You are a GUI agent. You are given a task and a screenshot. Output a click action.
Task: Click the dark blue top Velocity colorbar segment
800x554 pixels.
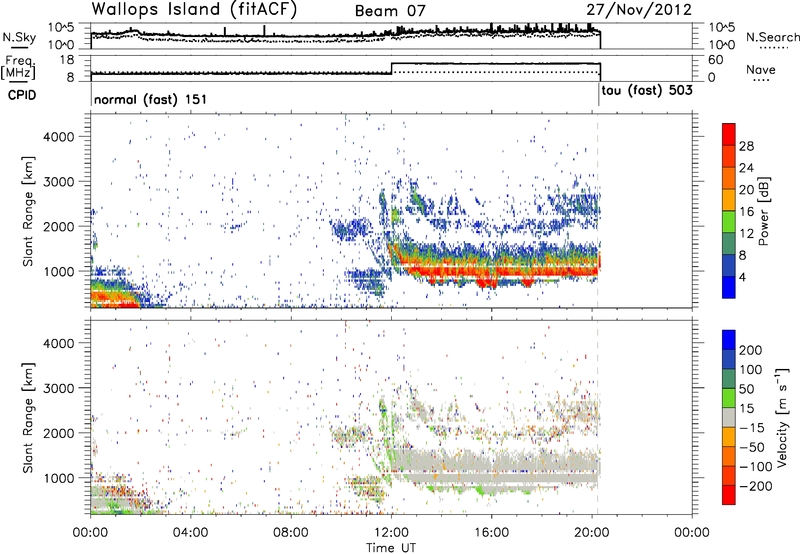click(729, 340)
